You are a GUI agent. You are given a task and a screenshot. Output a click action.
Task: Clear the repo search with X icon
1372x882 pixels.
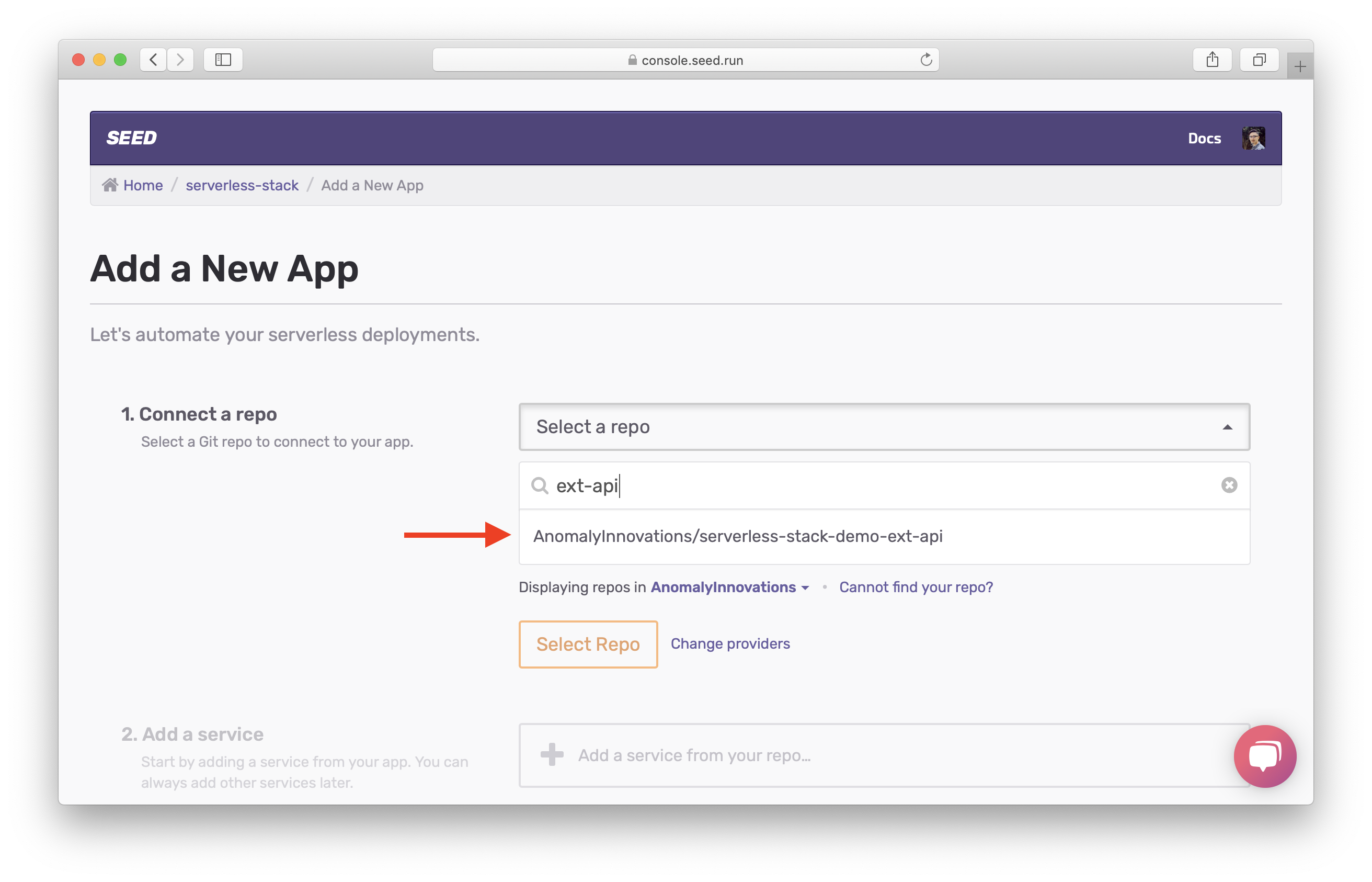coord(1228,485)
